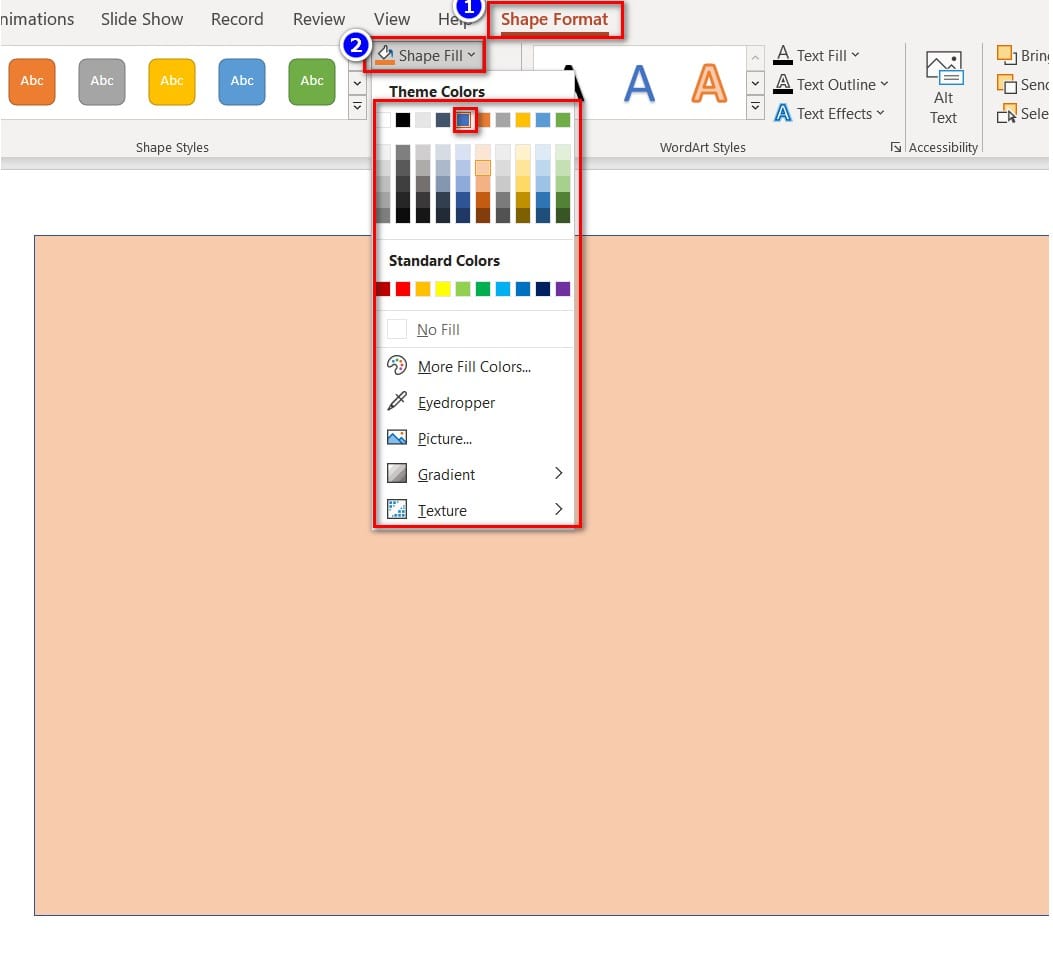Open the Text Outline dropdown
The image size is (1053, 972).
pyautogui.click(x=884, y=85)
